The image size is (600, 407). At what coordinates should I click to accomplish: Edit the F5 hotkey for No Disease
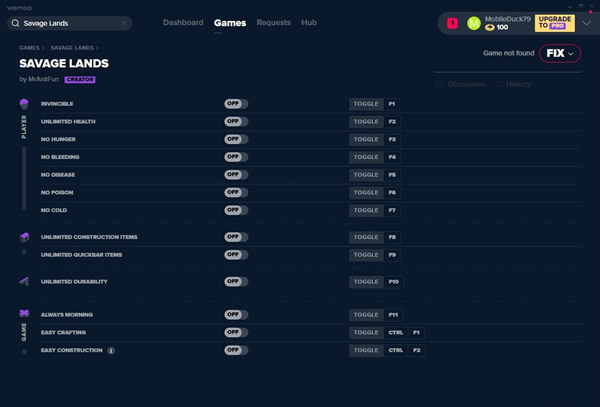point(392,175)
